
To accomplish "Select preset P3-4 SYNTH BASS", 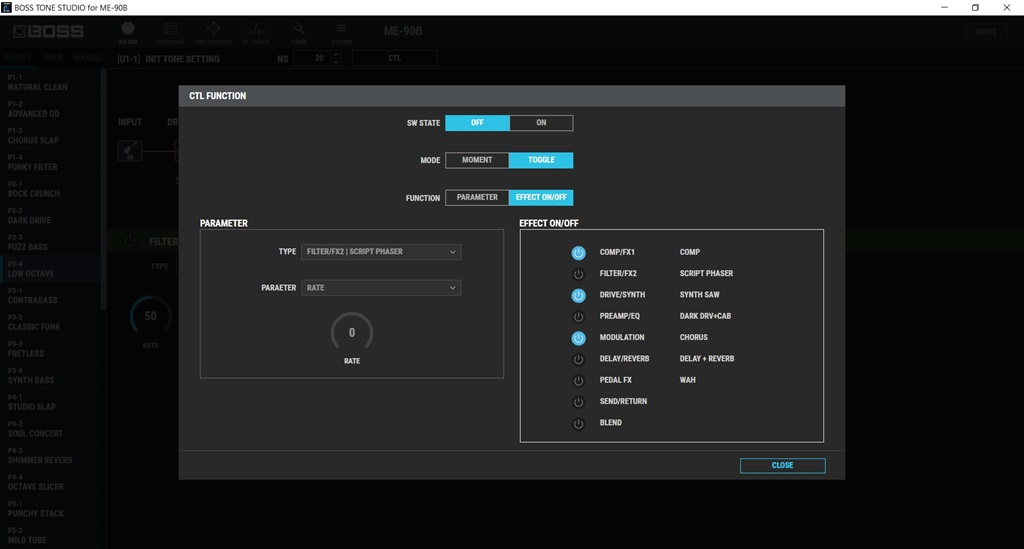I will 50,375.
